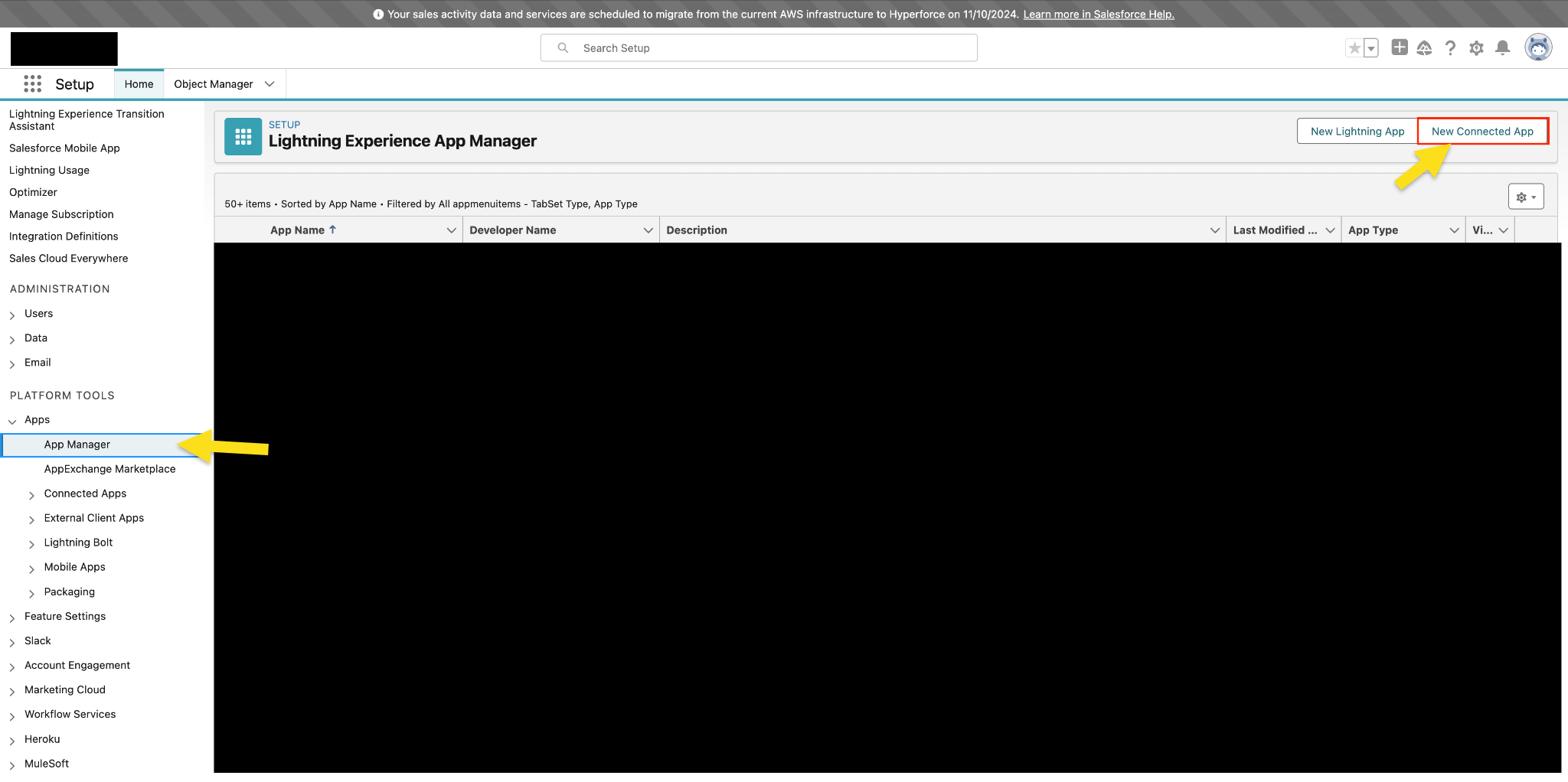Open the Vi... column menu chevron
The image size is (1568, 782).
point(1504,230)
